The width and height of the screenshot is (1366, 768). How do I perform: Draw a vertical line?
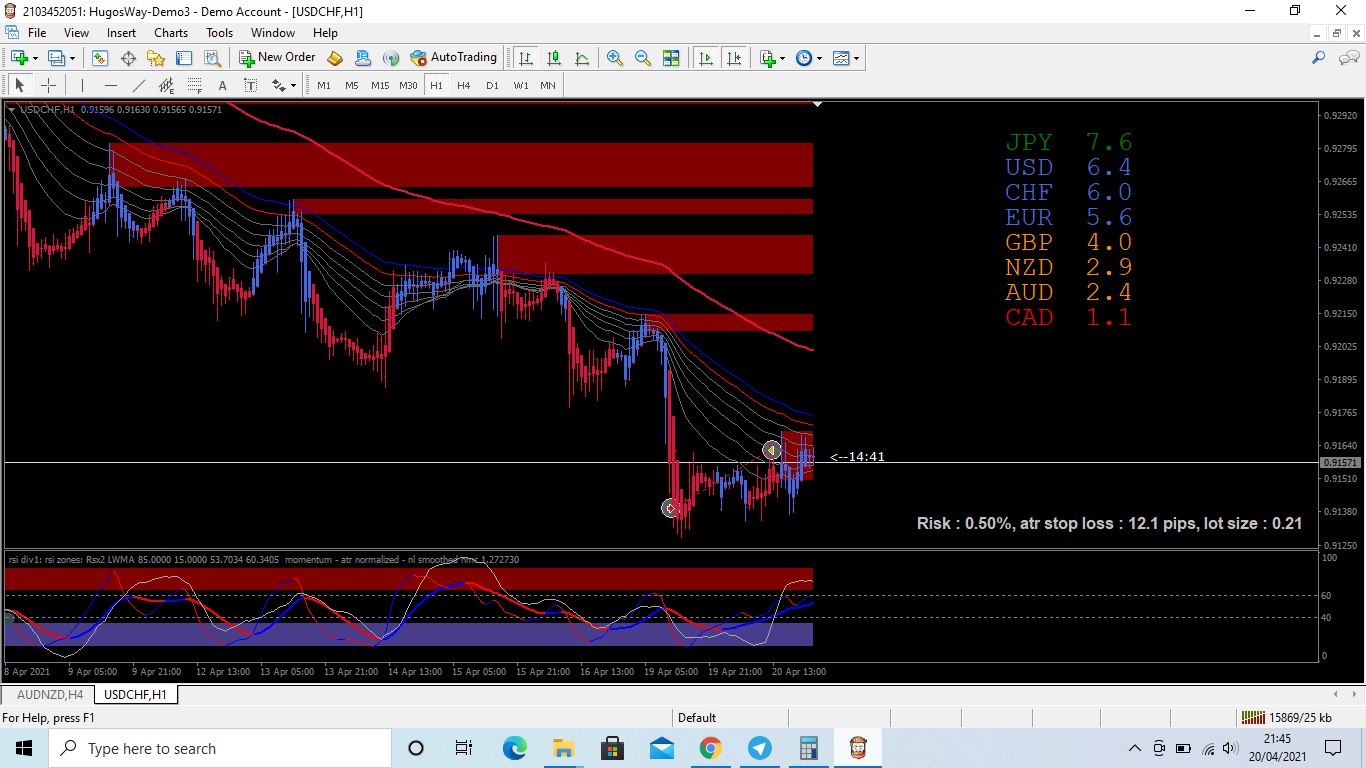(x=82, y=85)
